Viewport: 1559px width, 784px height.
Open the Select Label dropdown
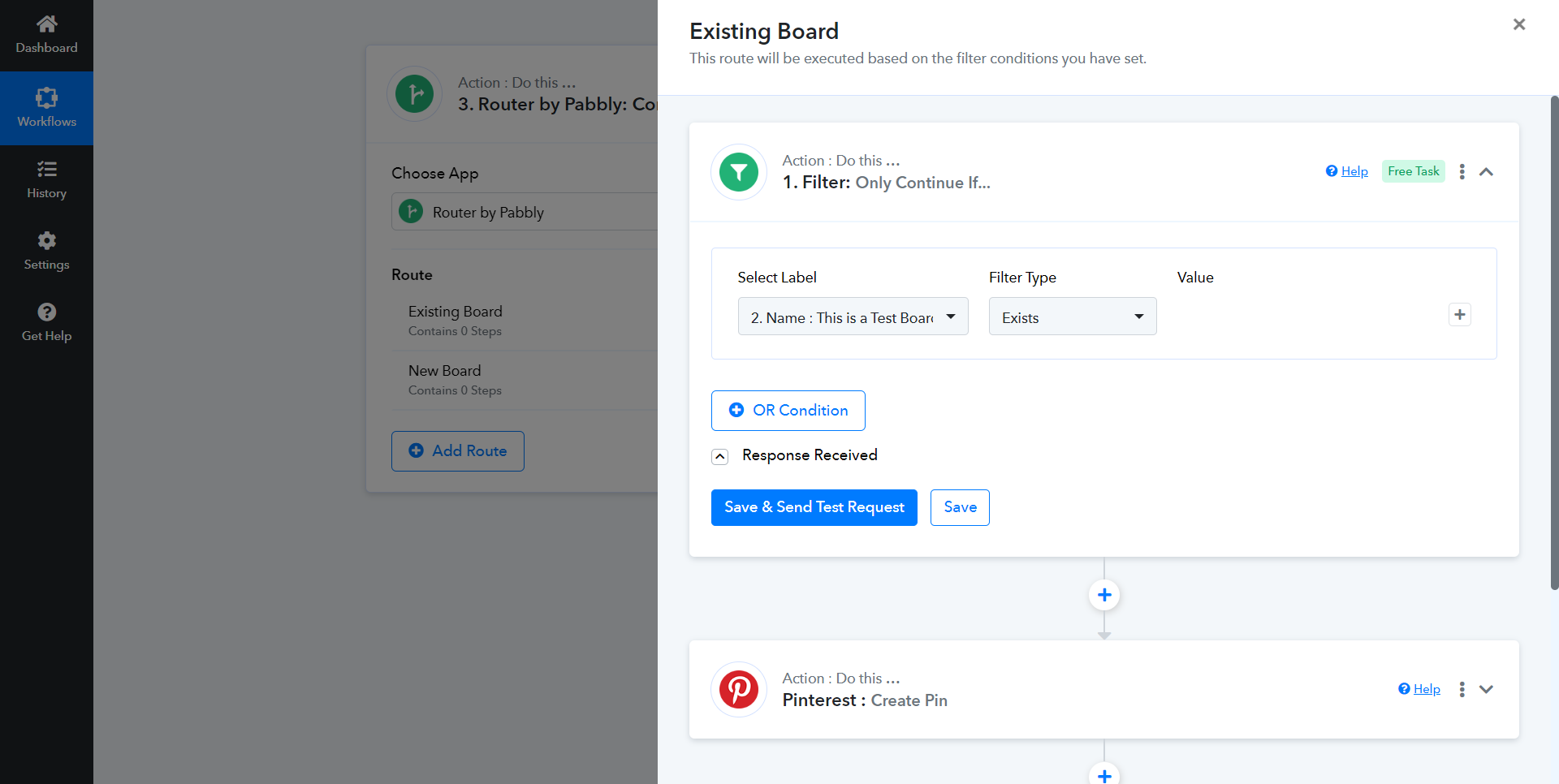853,317
